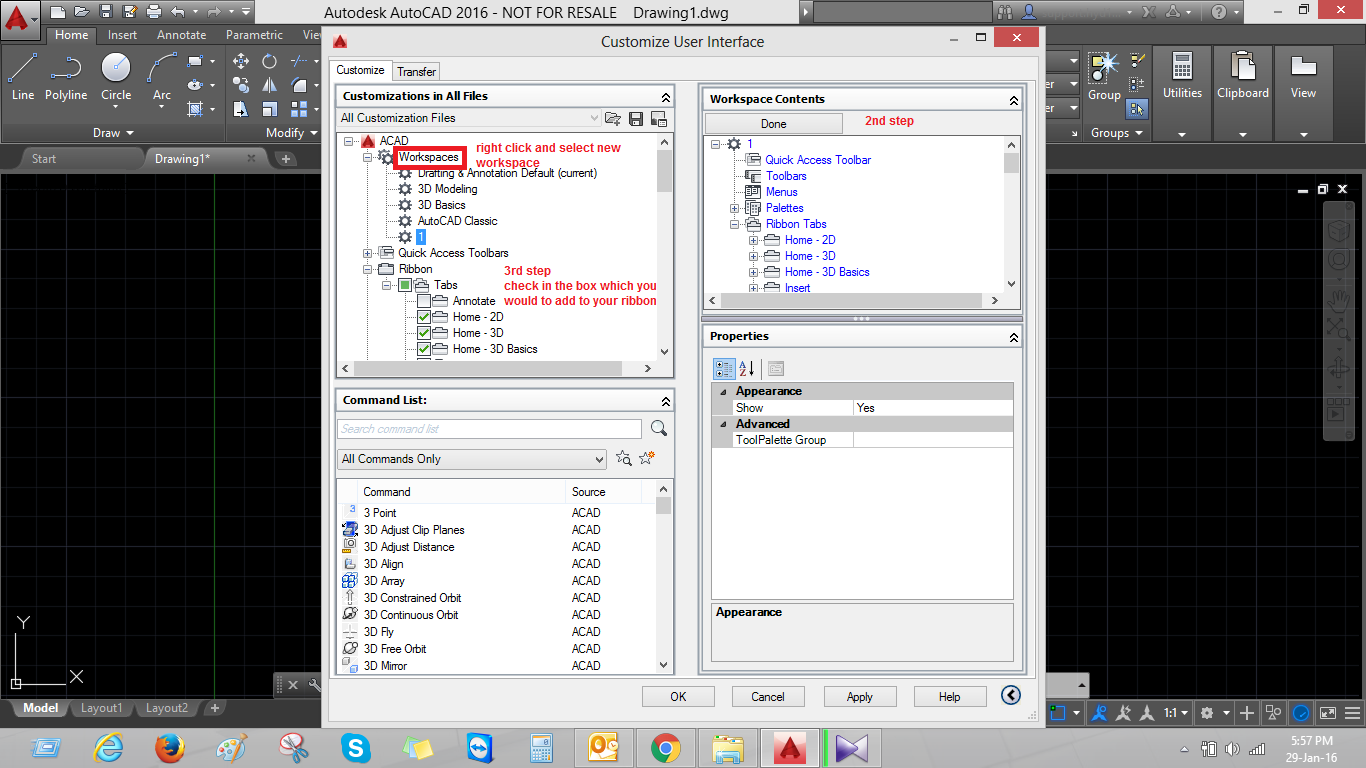Click the Rectangle tool in Draw panel

point(195,61)
